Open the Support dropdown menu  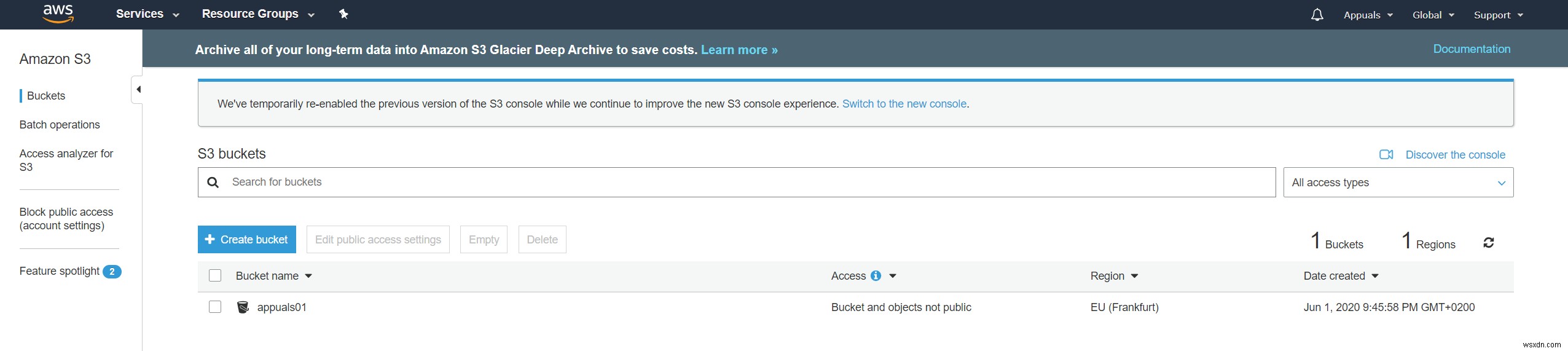pos(1498,15)
